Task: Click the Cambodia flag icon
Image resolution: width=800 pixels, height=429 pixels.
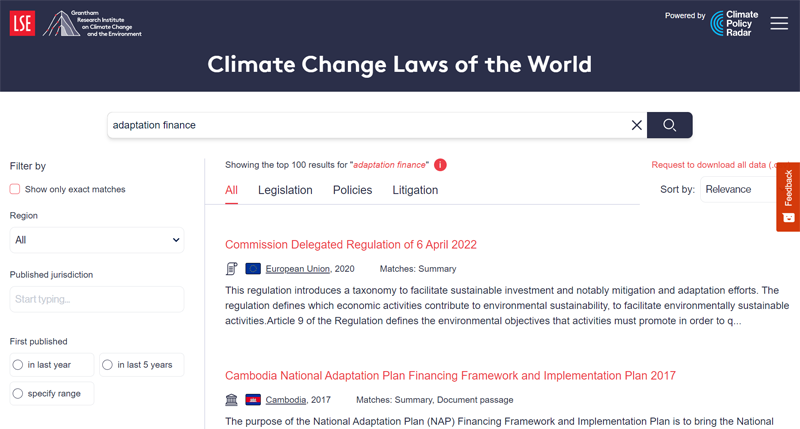Action: pyautogui.click(x=253, y=400)
